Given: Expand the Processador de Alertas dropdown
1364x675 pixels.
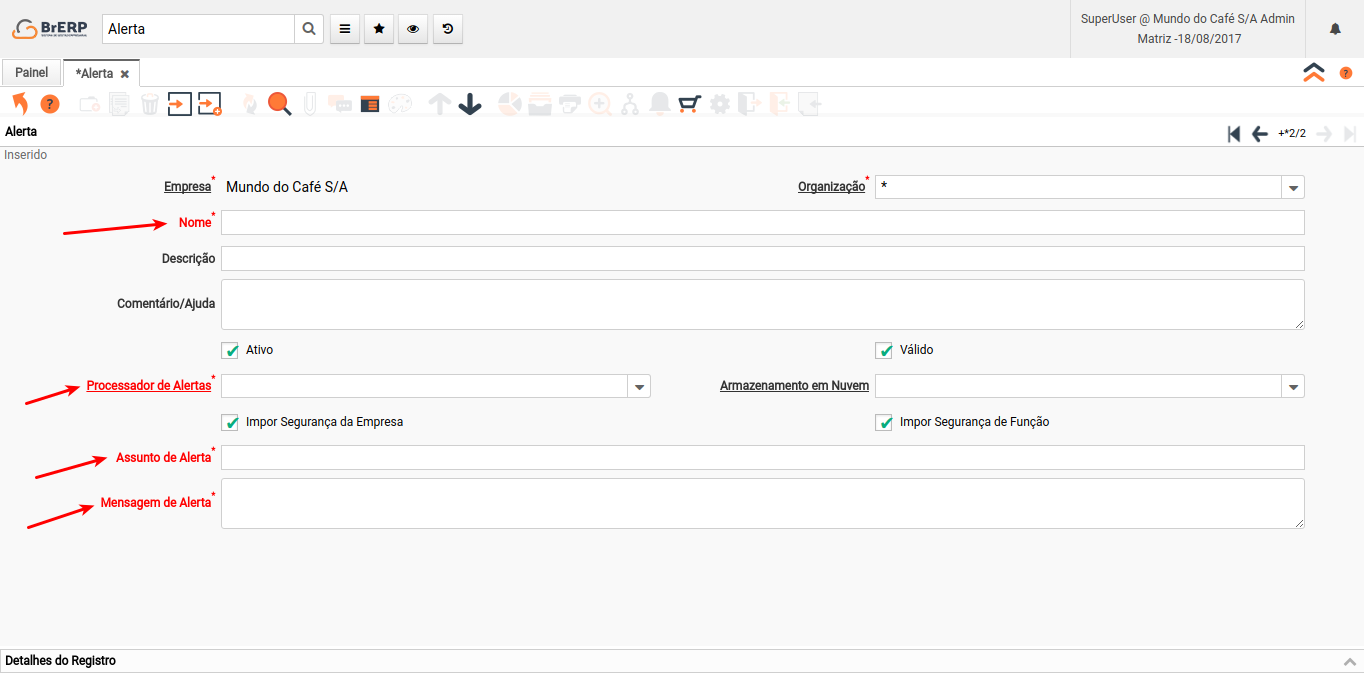Looking at the screenshot, I should (x=639, y=386).
